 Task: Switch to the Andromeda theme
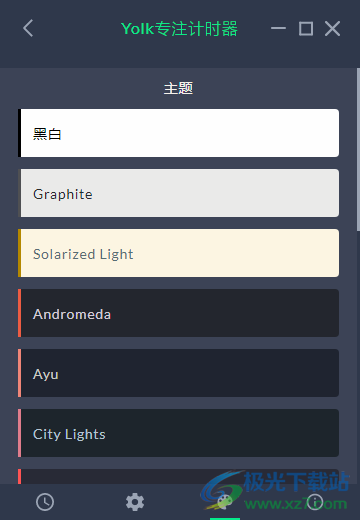click(x=178, y=313)
